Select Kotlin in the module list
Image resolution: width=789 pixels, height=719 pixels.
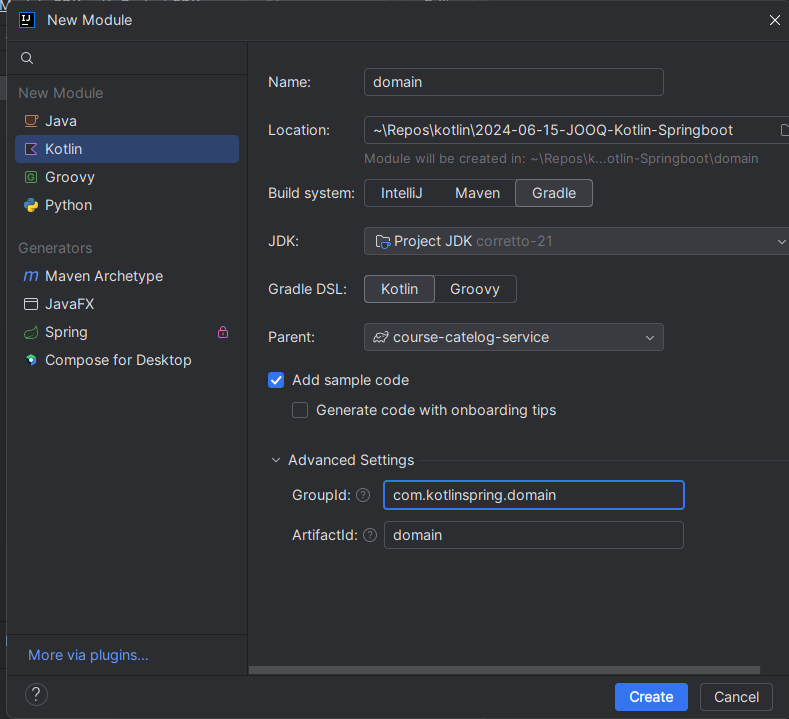(127, 149)
